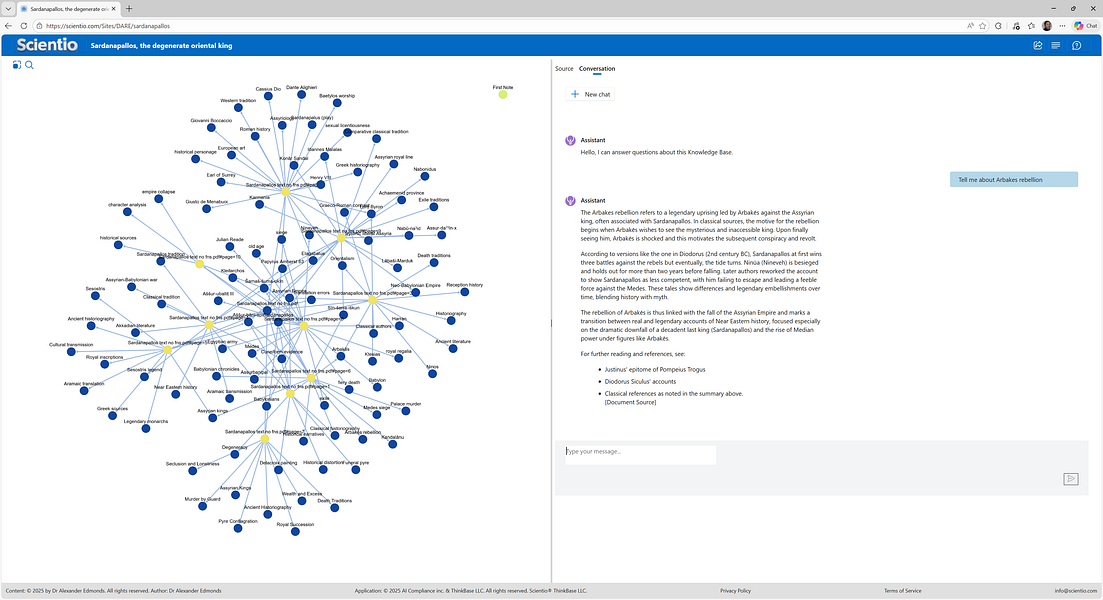Image resolution: width=1103 pixels, height=600 pixels.
Task: Click the character analysis node
Action: (127, 212)
